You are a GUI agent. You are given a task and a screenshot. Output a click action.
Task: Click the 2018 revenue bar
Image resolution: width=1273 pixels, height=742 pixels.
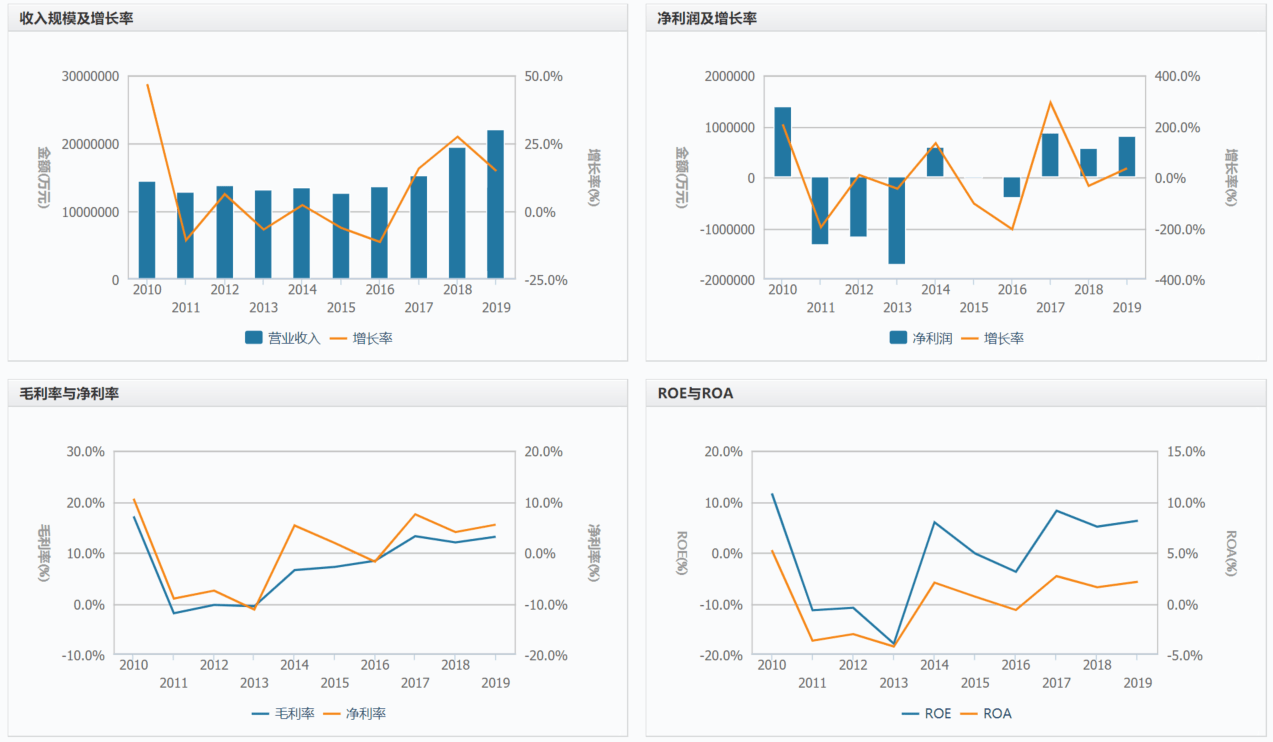point(456,213)
